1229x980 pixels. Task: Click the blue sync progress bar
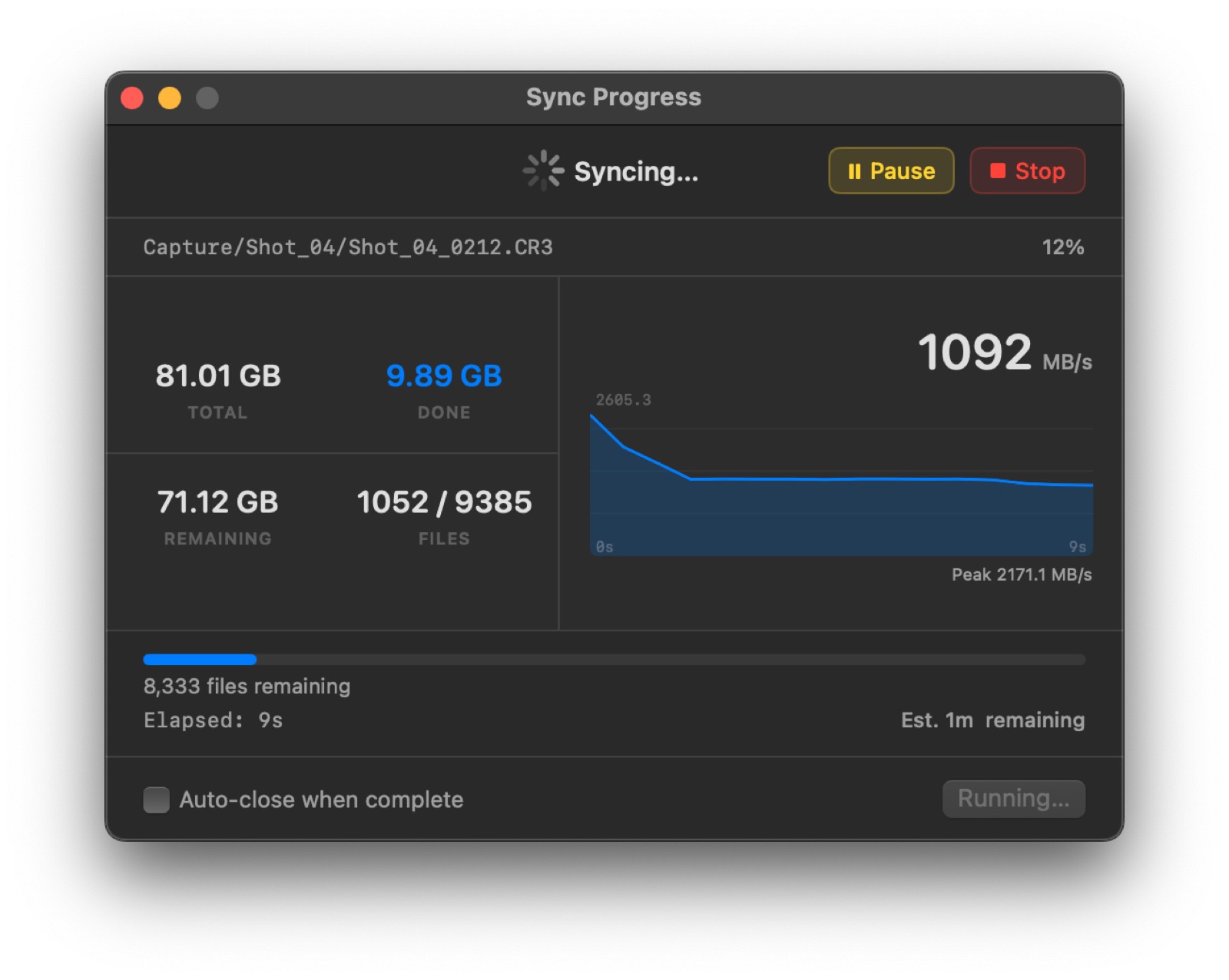614,659
